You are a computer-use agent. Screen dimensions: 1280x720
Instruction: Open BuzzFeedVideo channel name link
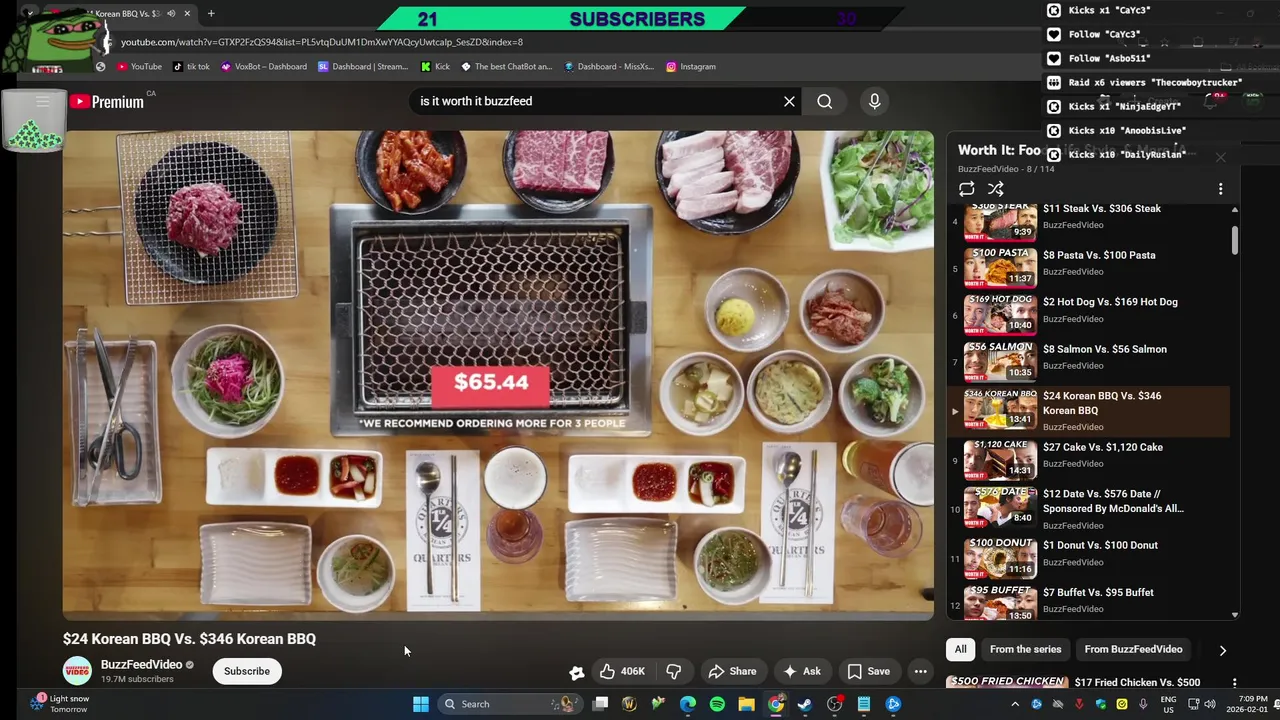coord(141,665)
